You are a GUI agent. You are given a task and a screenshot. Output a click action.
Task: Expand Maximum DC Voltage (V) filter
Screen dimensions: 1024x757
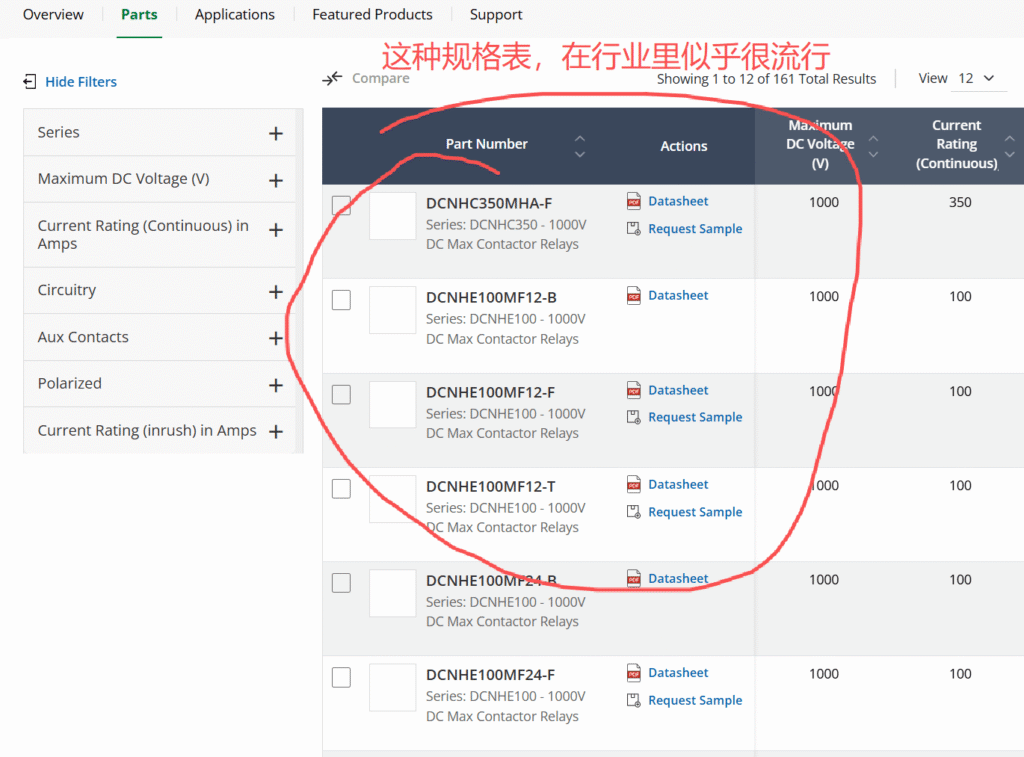pyautogui.click(x=276, y=180)
